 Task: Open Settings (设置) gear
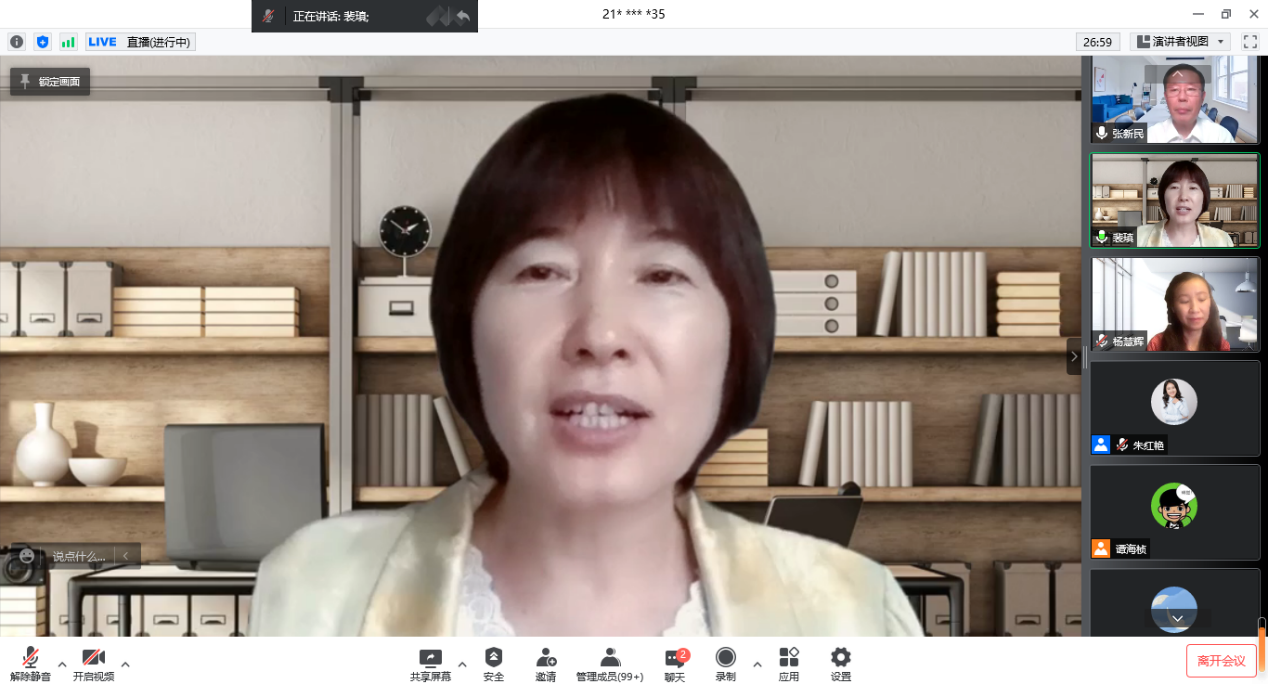click(841, 662)
